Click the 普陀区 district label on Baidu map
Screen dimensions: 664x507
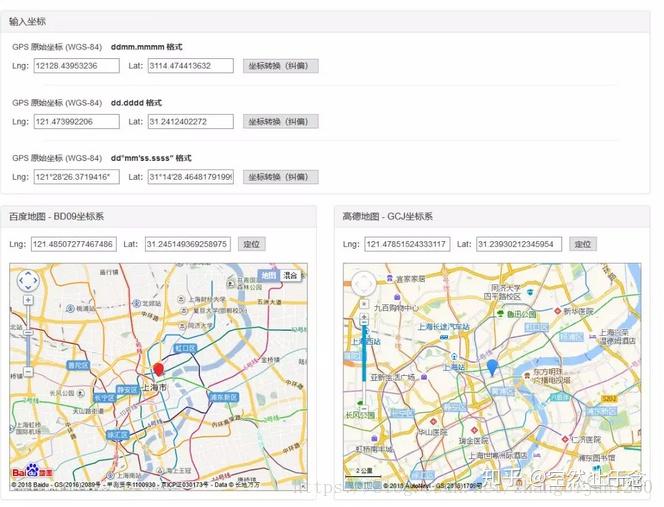point(78,365)
